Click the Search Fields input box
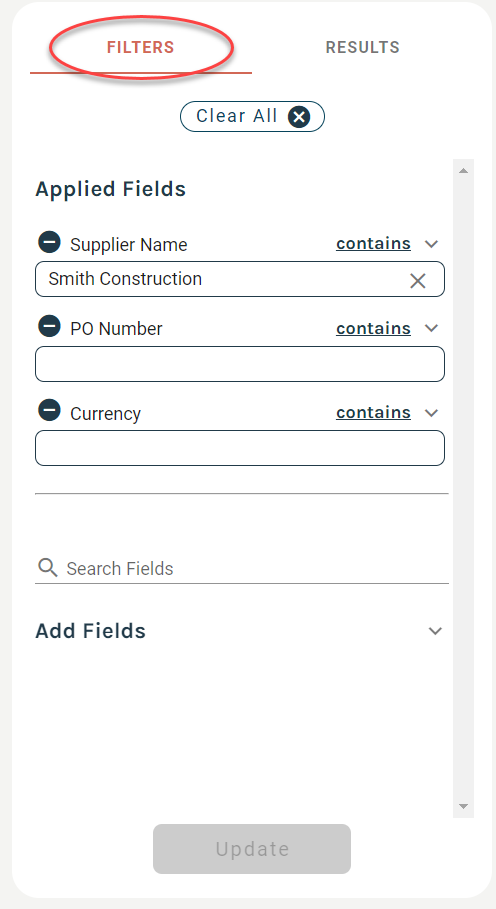Screen dimensions: 496x909 [x=255, y=568]
